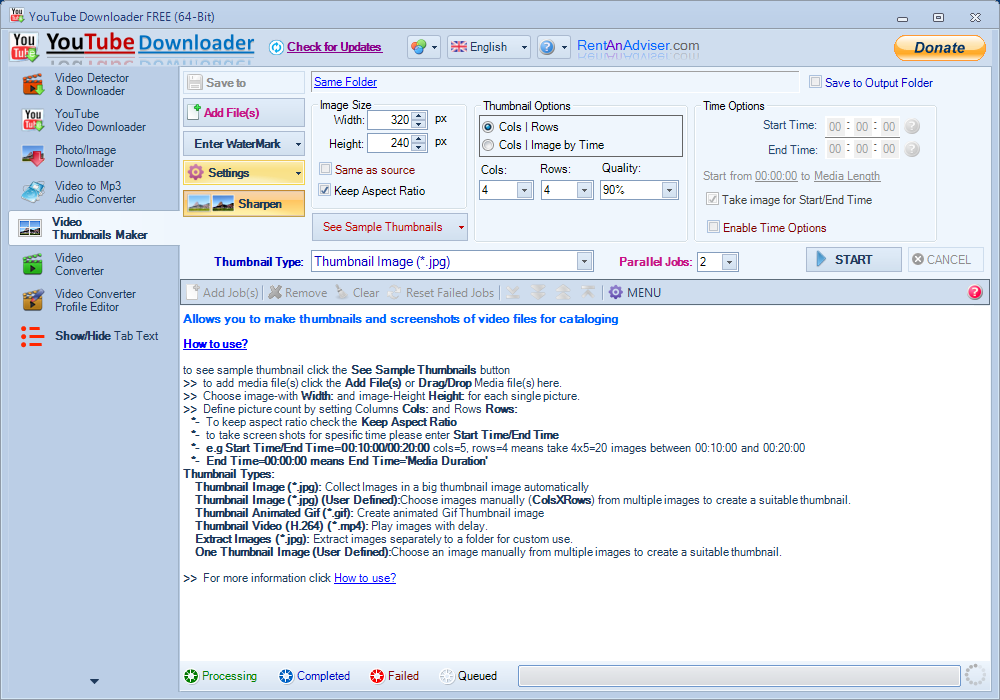Screen dimensions: 1000x700
Task: Click the Donate button
Action: click(x=939, y=48)
